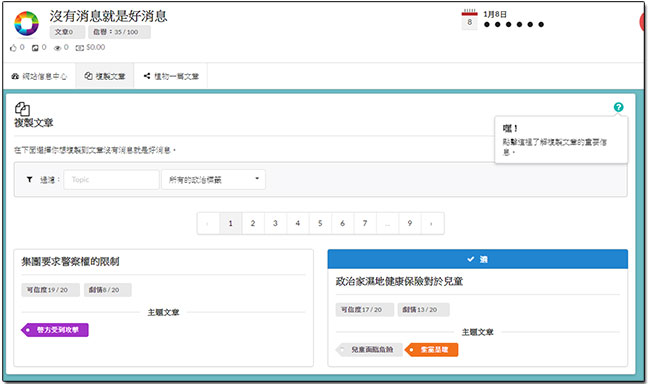The image size is (650, 384).
Task: Select page 1 in pagination
Action: point(230,224)
